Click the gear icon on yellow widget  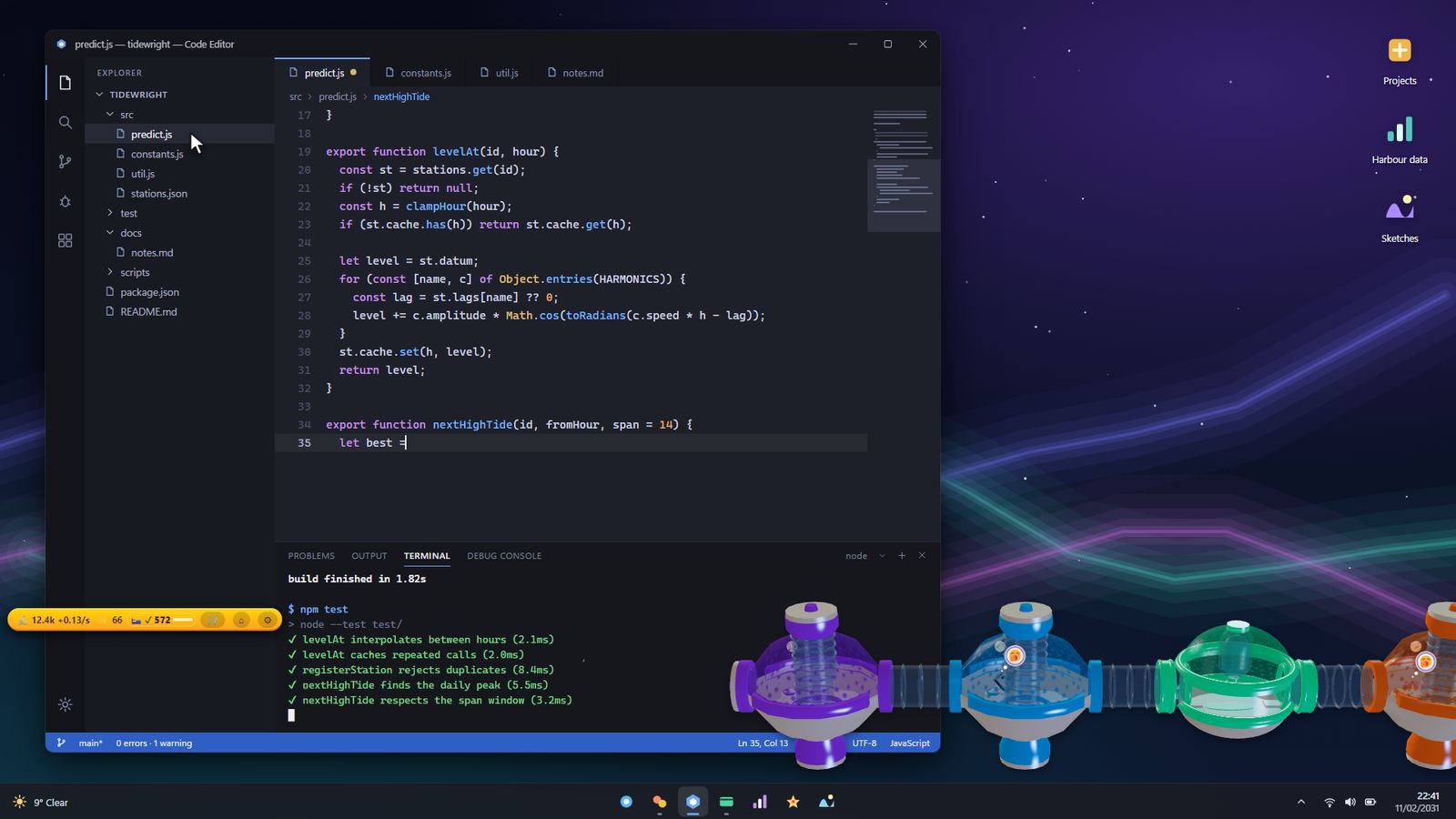click(268, 620)
